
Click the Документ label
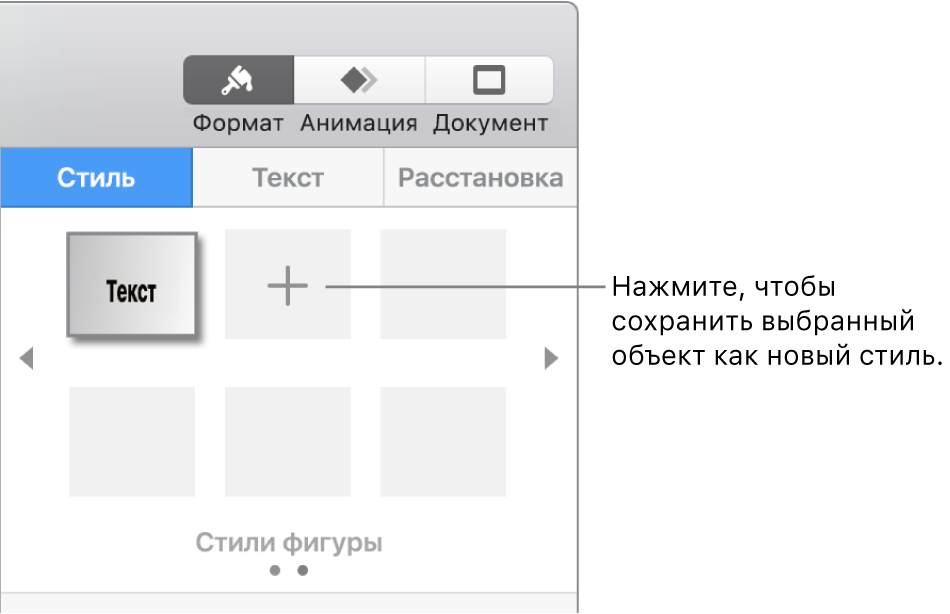tap(490, 124)
